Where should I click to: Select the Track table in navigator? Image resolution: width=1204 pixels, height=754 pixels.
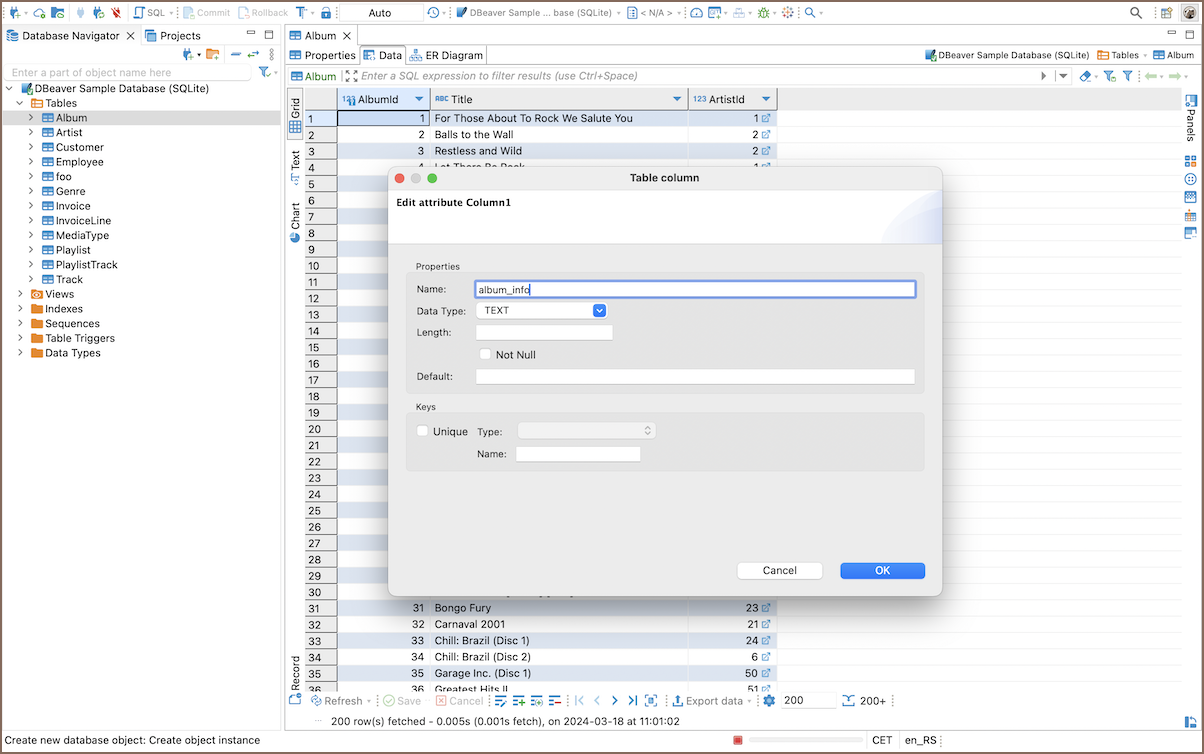69,279
